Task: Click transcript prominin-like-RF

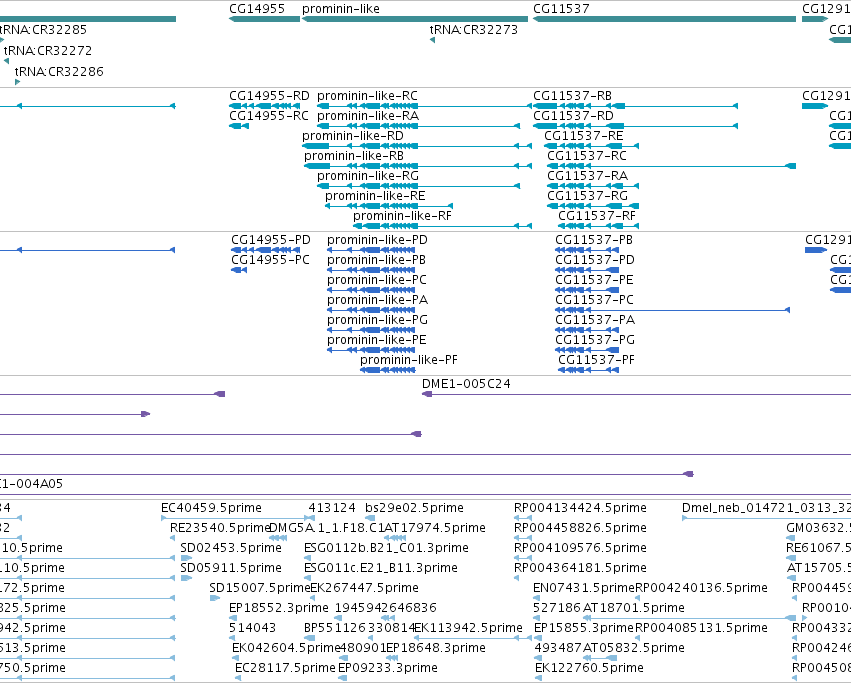Action: [x=402, y=217]
